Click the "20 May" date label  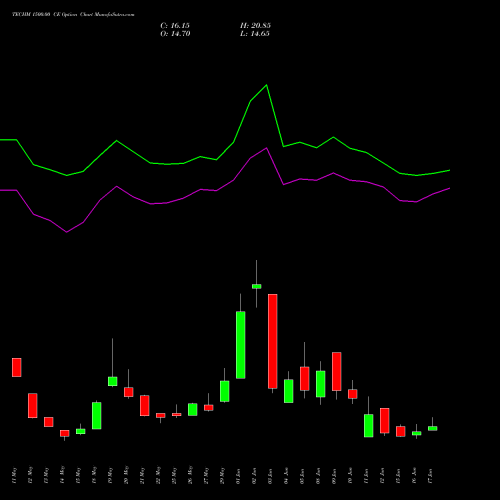click(126, 476)
